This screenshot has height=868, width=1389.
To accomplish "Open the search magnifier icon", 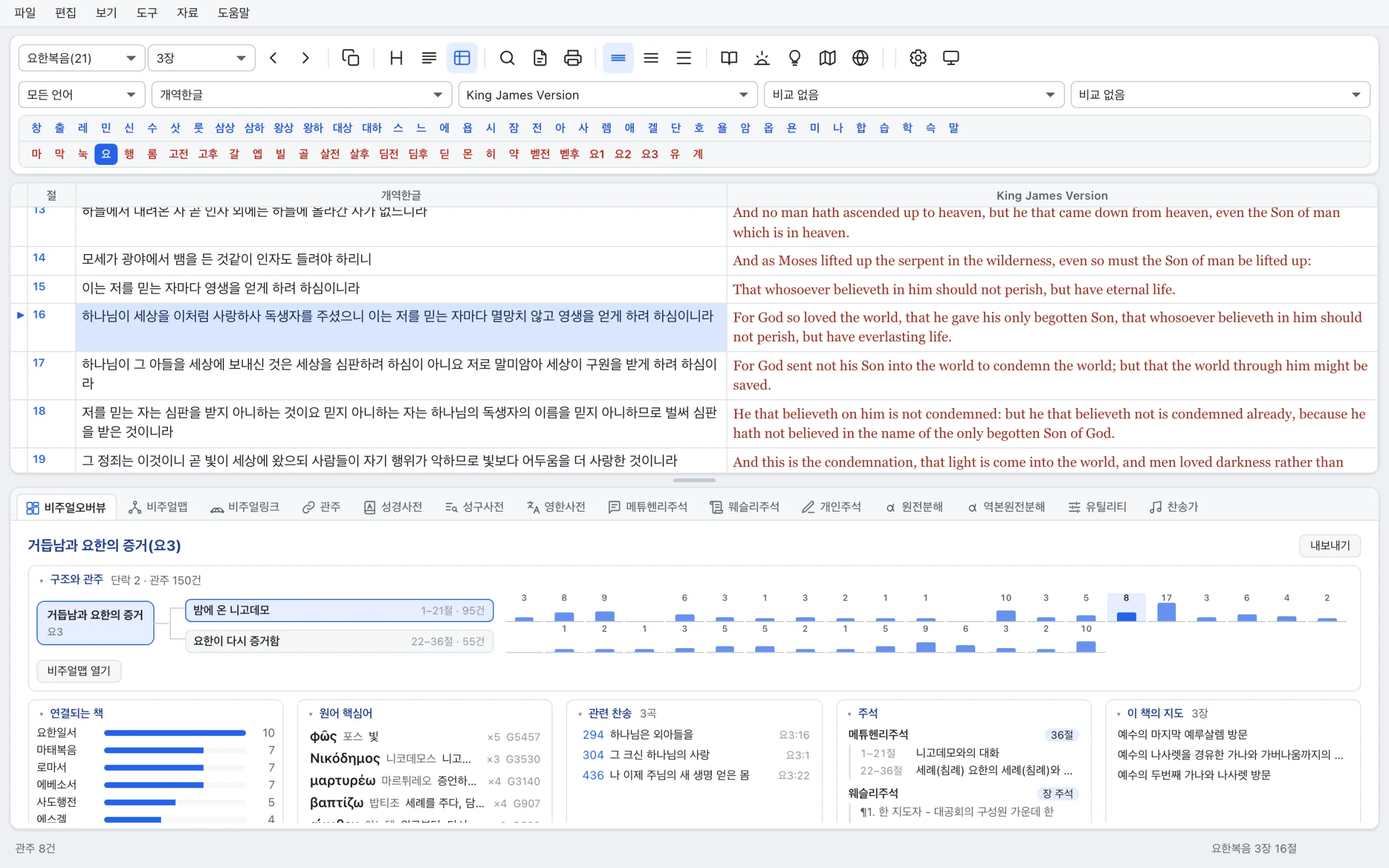I will click(507, 58).
